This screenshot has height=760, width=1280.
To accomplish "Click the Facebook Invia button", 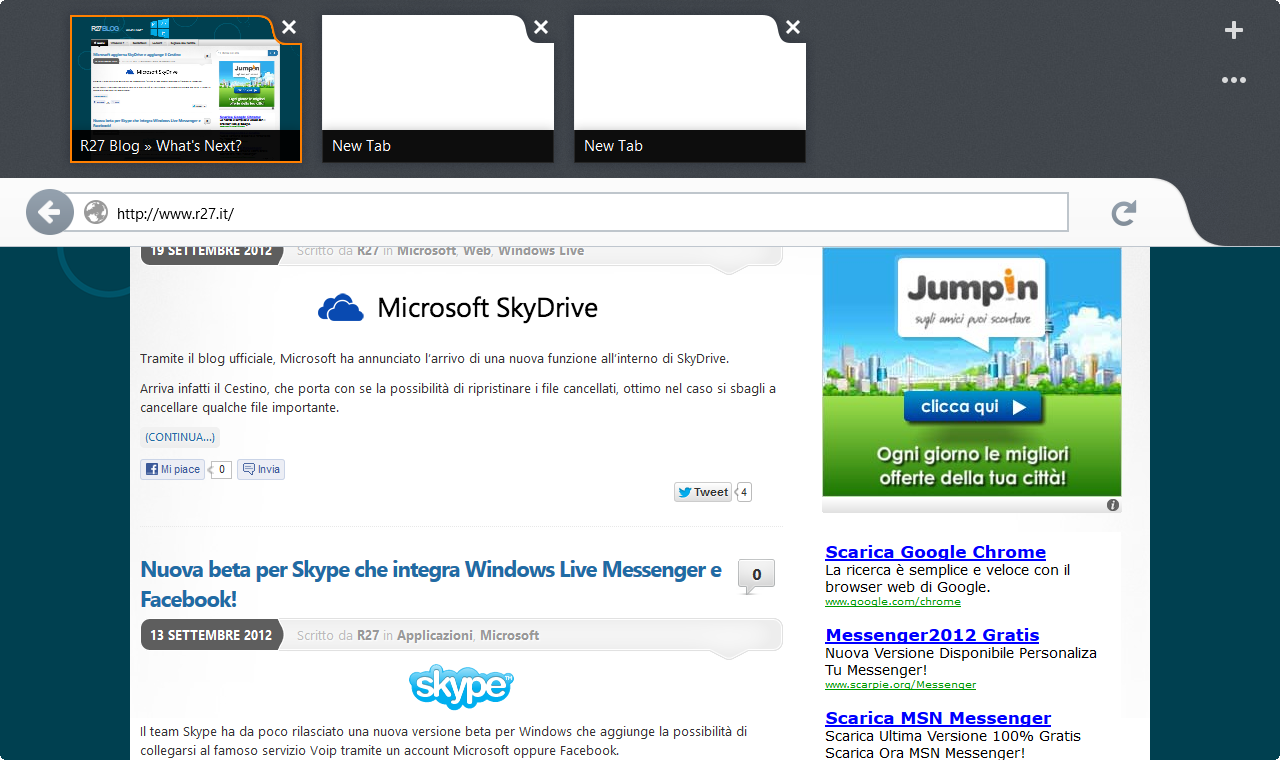I will pos(261,469).
